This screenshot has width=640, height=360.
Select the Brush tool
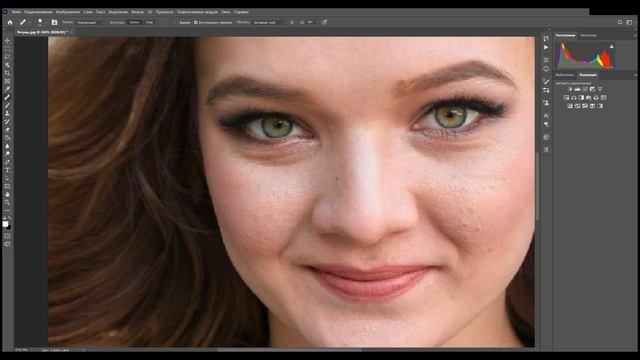click(x=7, y=106)
